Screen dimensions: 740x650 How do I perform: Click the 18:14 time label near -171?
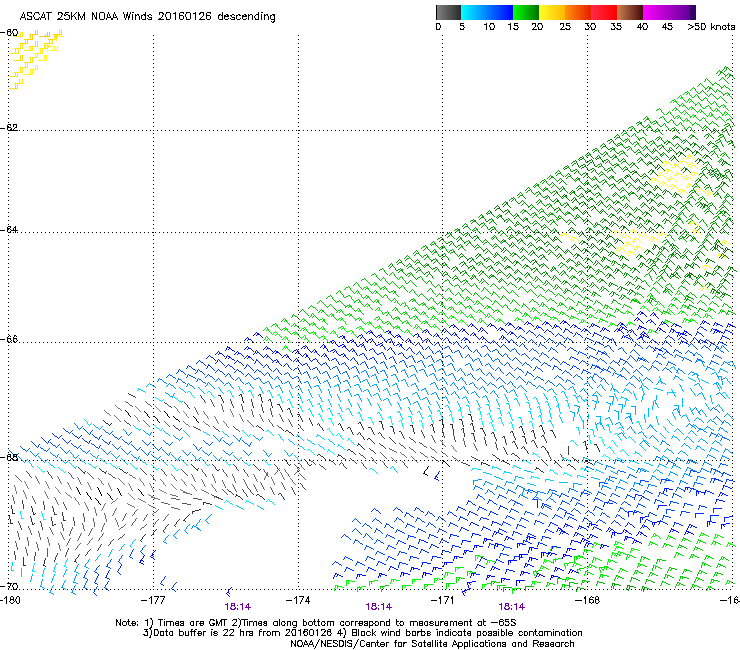(x=512, y=607)
